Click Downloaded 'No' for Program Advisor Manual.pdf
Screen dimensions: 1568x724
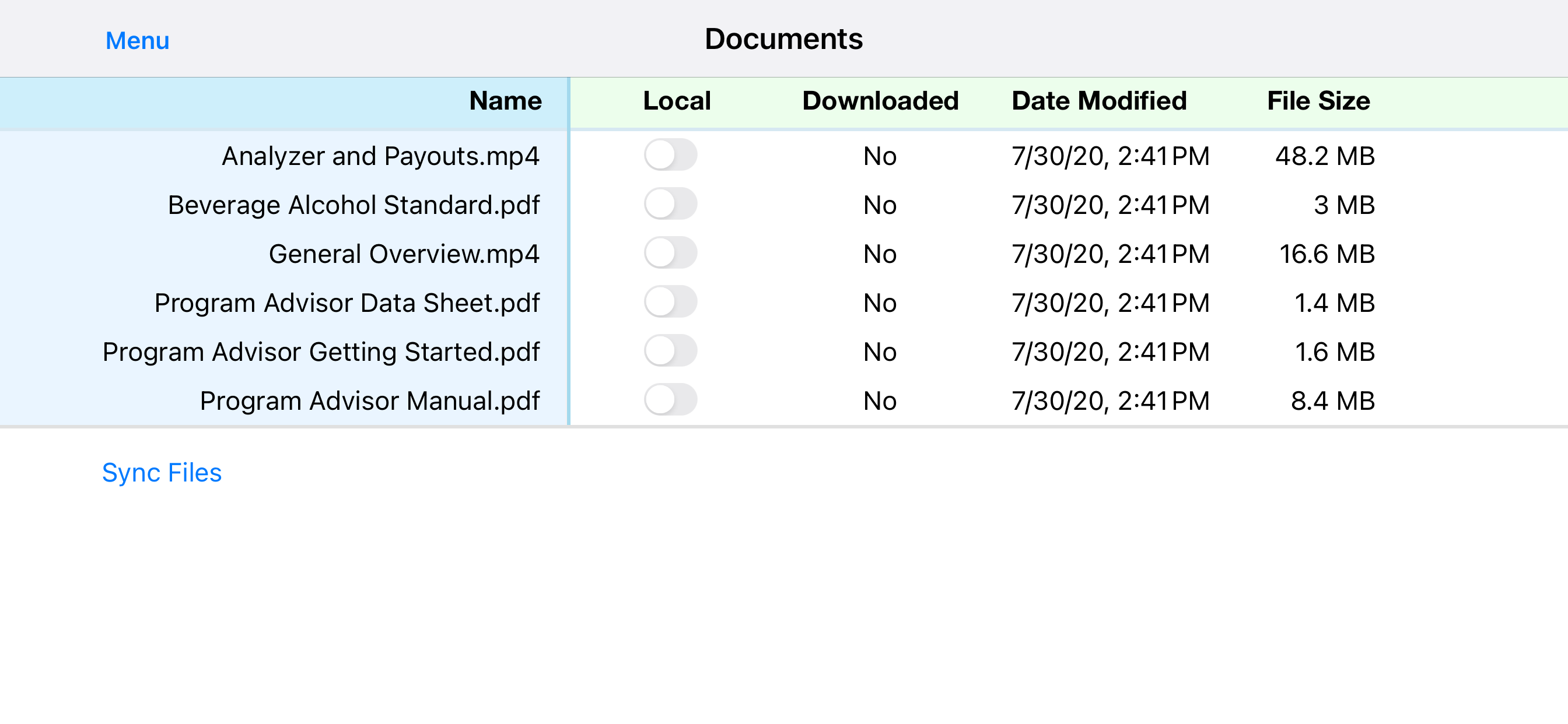(880, 402)
